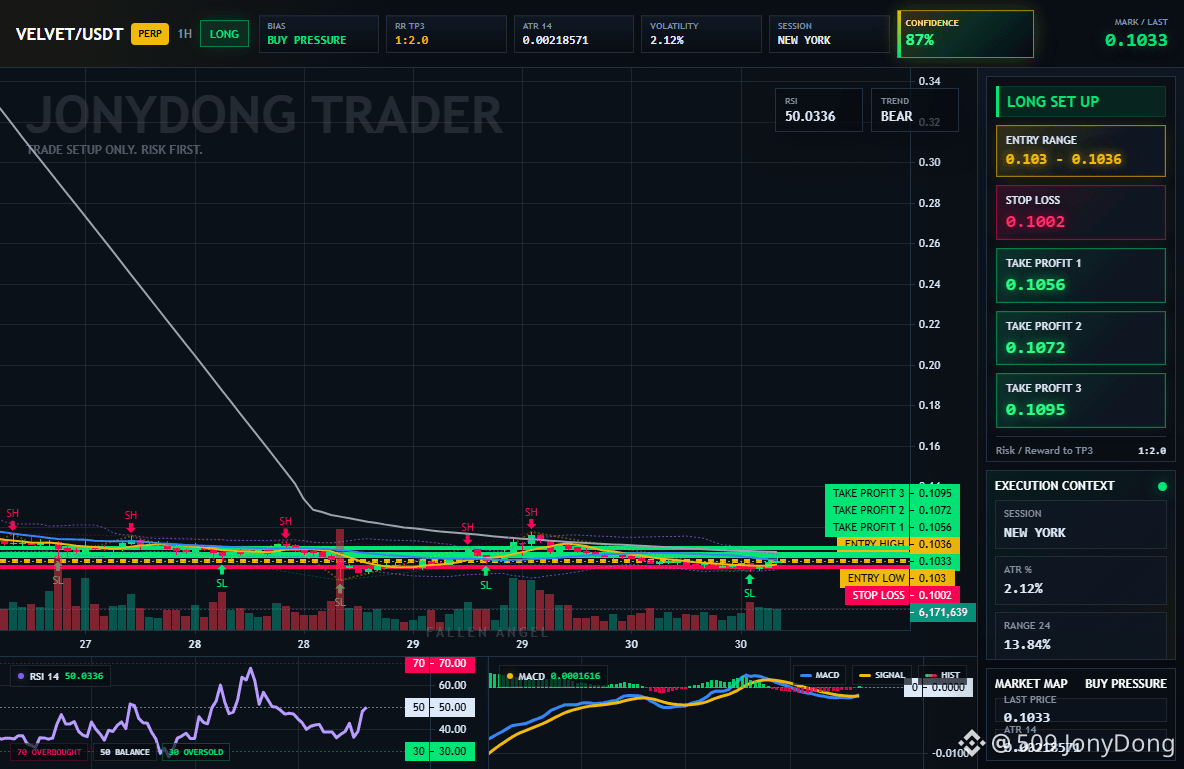The width and height of the screenshot is (1184, 769).
Task: Click the 30 OVERSOLD legend chip
Action: 196,752
